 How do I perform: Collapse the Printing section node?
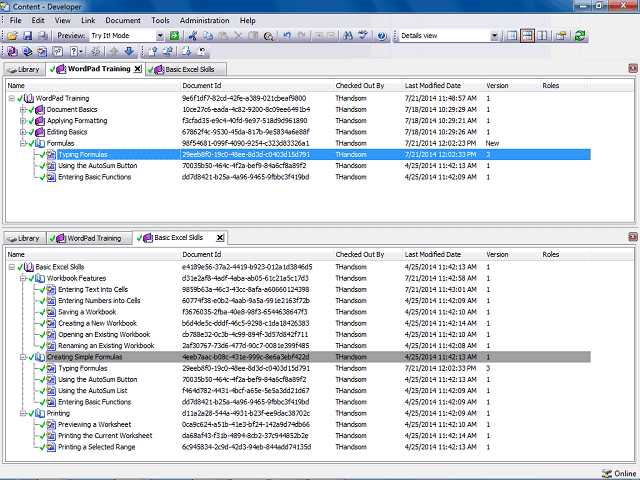pos(23,413)
